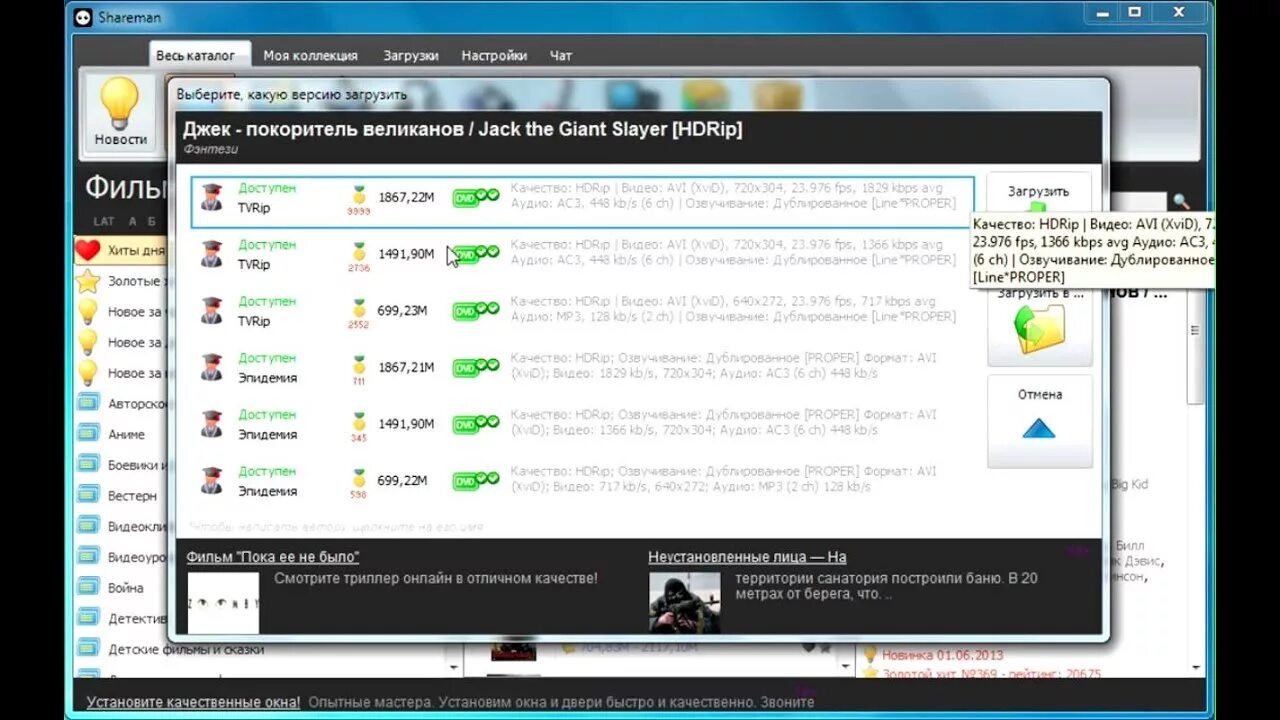Screen dimensions: 1280x720
Task: Click the medal icon rated 711
Action: [359, 365]
